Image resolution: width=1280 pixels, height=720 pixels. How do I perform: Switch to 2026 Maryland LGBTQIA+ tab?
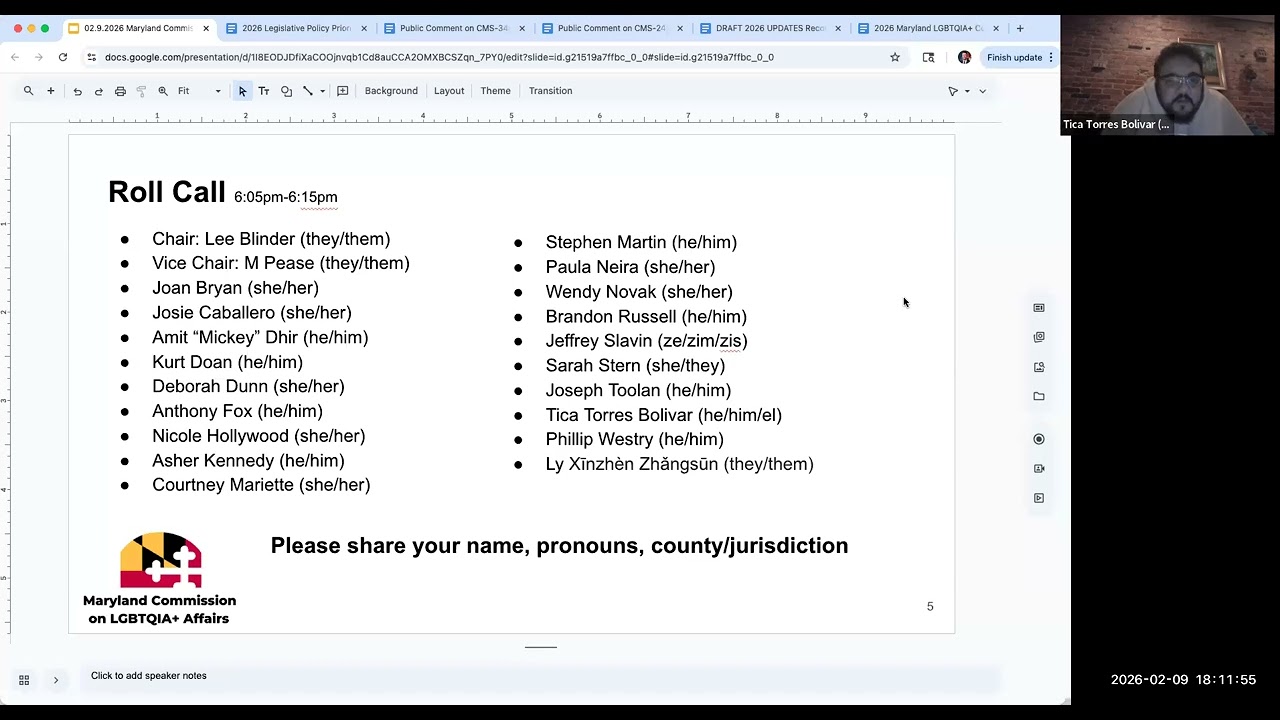click(928, 28)
